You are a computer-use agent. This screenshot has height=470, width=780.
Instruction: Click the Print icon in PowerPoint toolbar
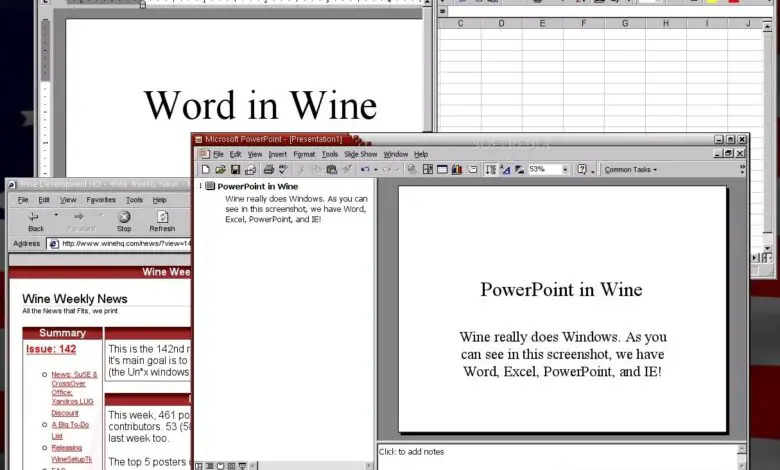tap(269, 170)
